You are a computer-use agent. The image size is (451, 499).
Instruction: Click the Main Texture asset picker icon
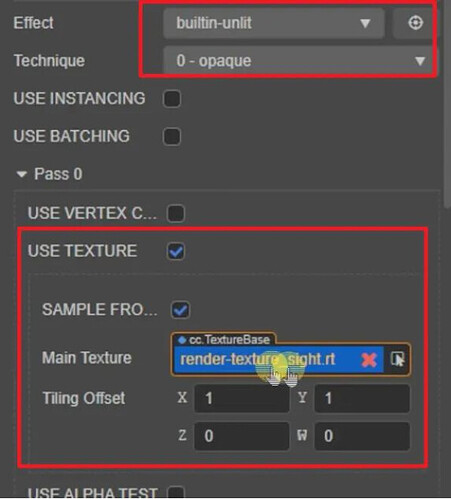397,359
